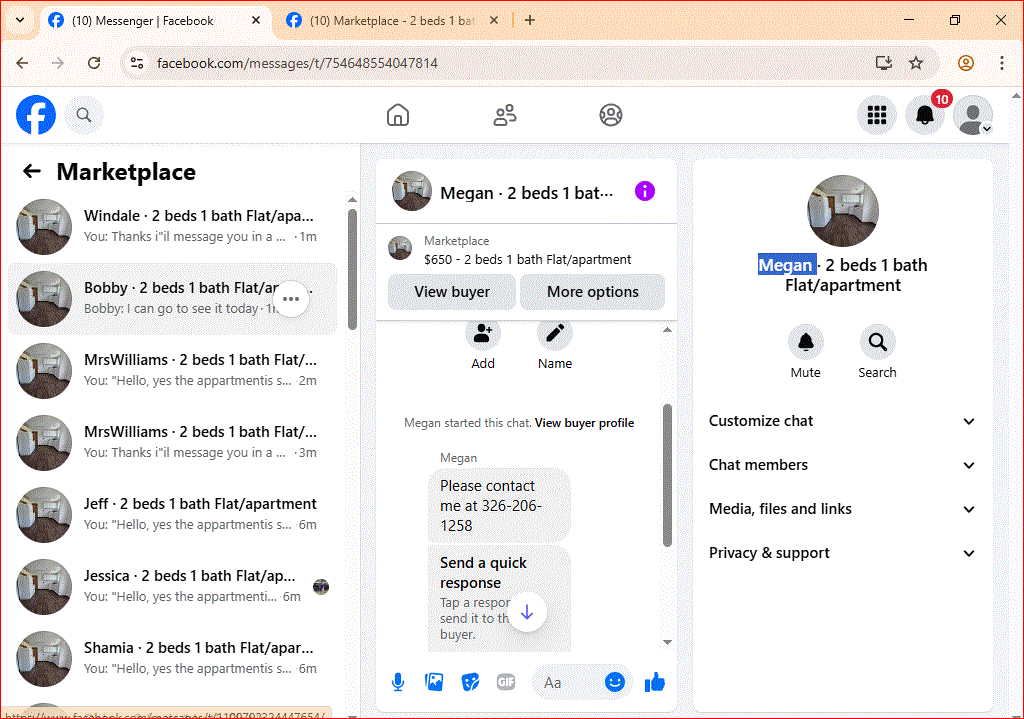Click the More options button
Viewport: 1024px width, 719px height.
[592, 292]
